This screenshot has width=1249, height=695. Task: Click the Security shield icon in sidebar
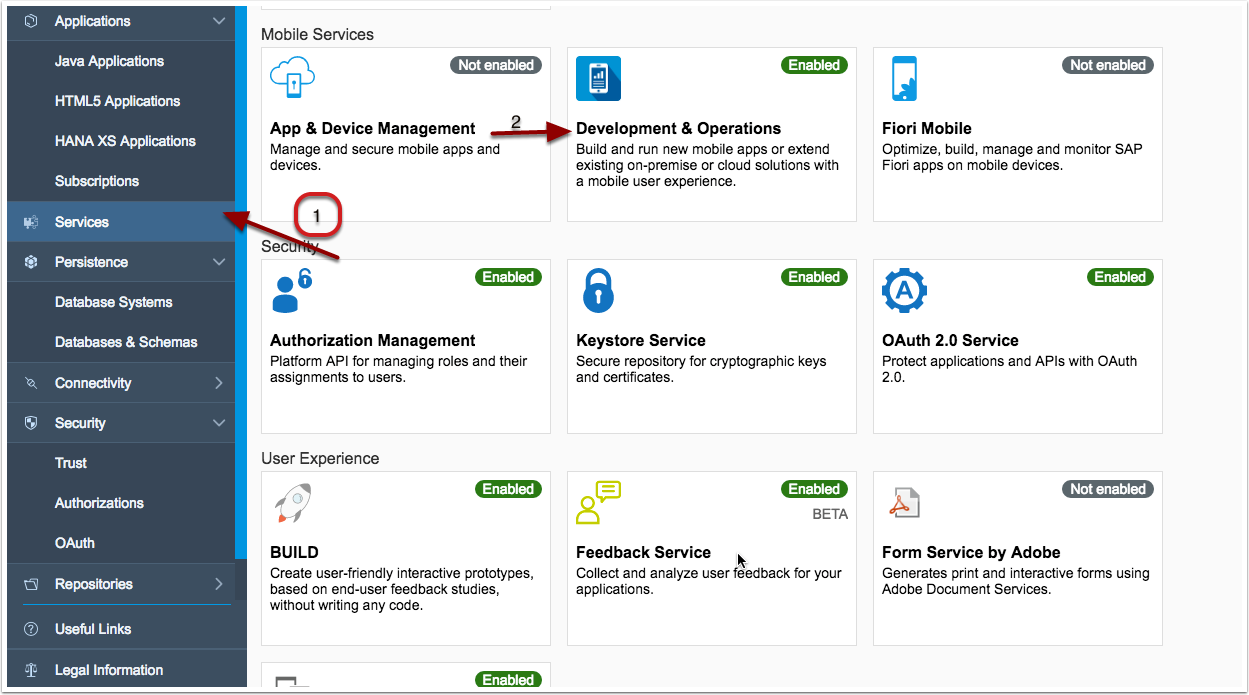coord(31,423)
